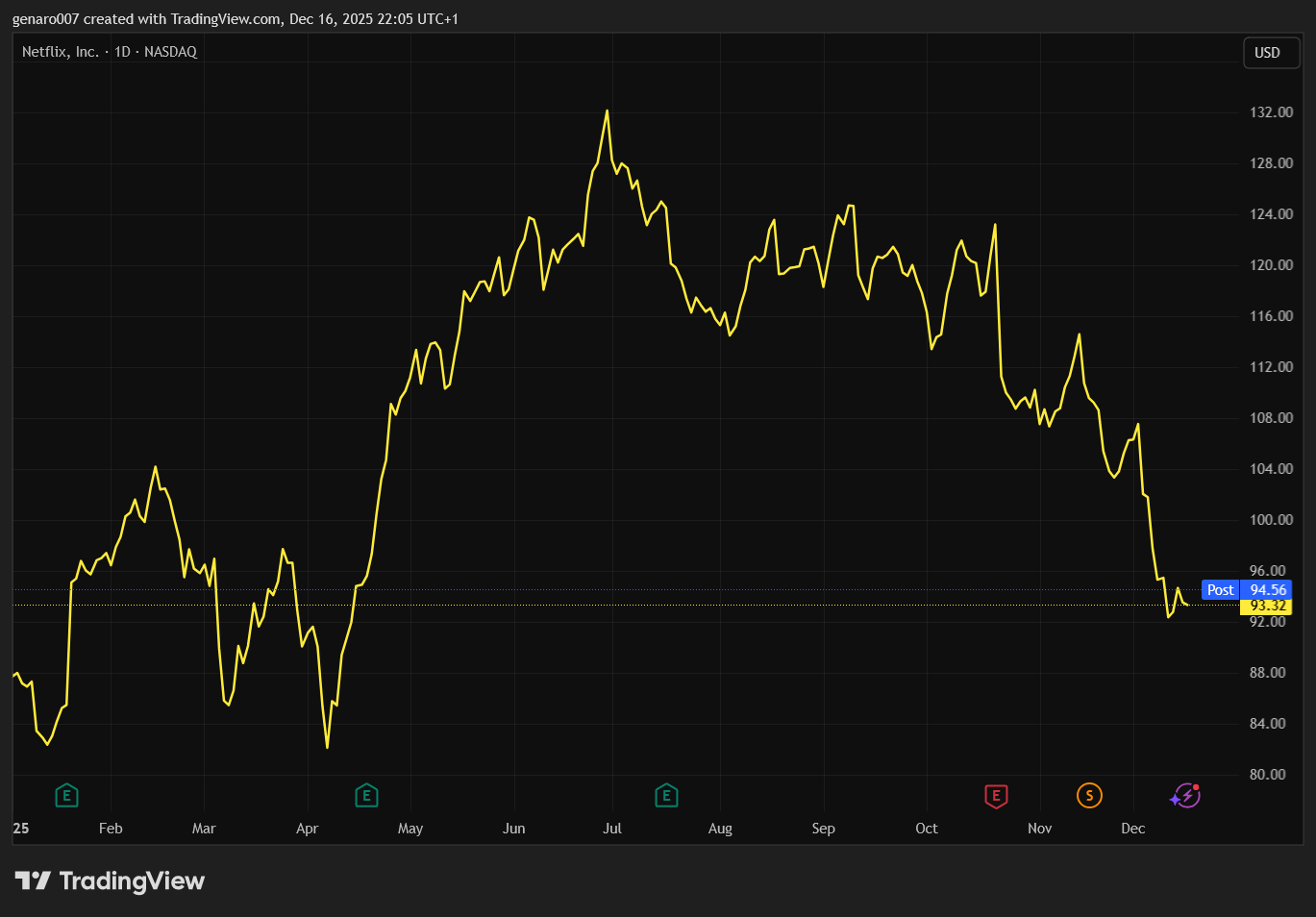Screen dimensions: 1316x917
Task: Click the green earnings E marker before February
Action: [66, 796]
